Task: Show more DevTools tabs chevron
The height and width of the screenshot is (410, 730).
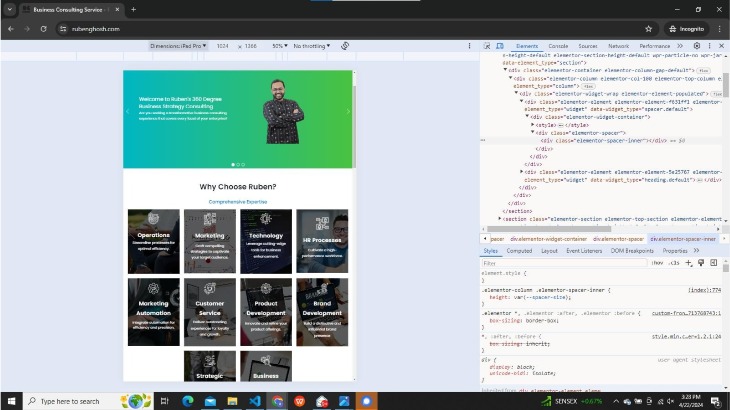Action: [x=680, y=46]
